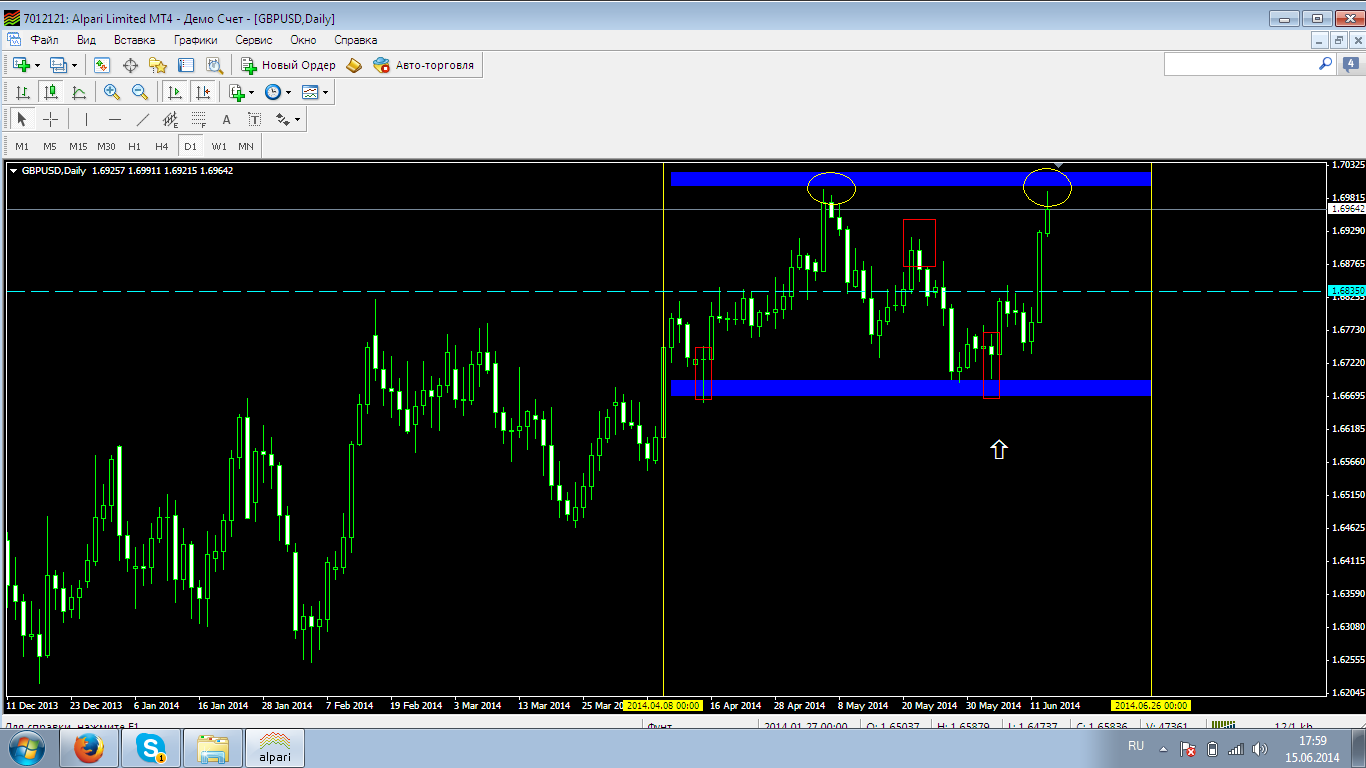Select the Cursor arrow tool
This screenshot has width=1366, height=768.
click(x=23, y=119)
